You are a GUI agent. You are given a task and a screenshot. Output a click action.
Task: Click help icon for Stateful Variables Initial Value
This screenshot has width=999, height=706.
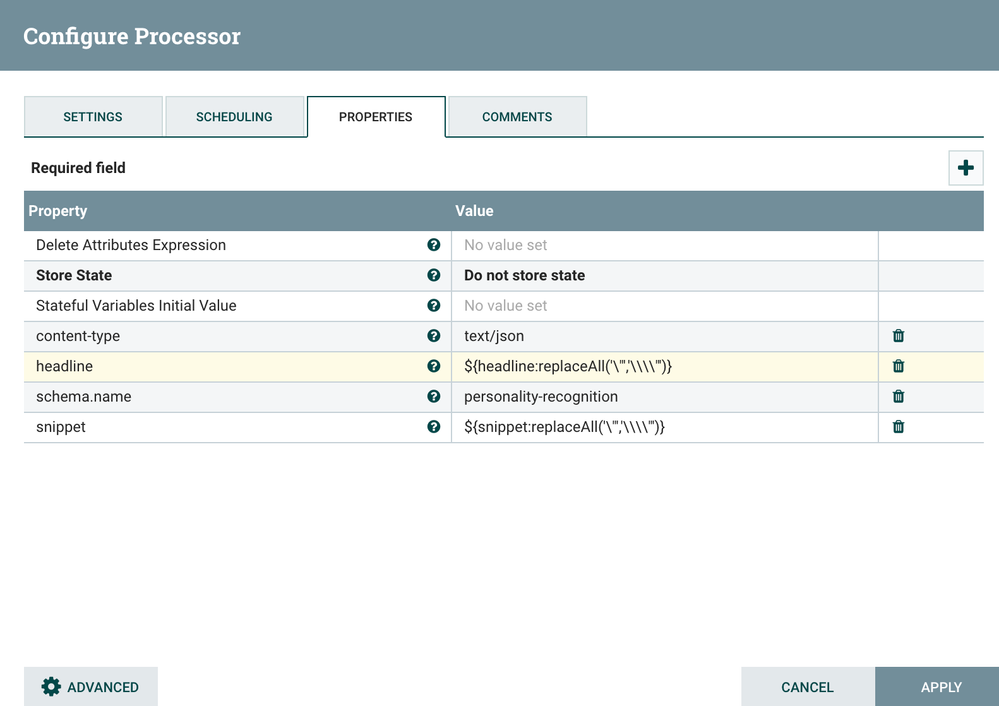tap(434, 305)
